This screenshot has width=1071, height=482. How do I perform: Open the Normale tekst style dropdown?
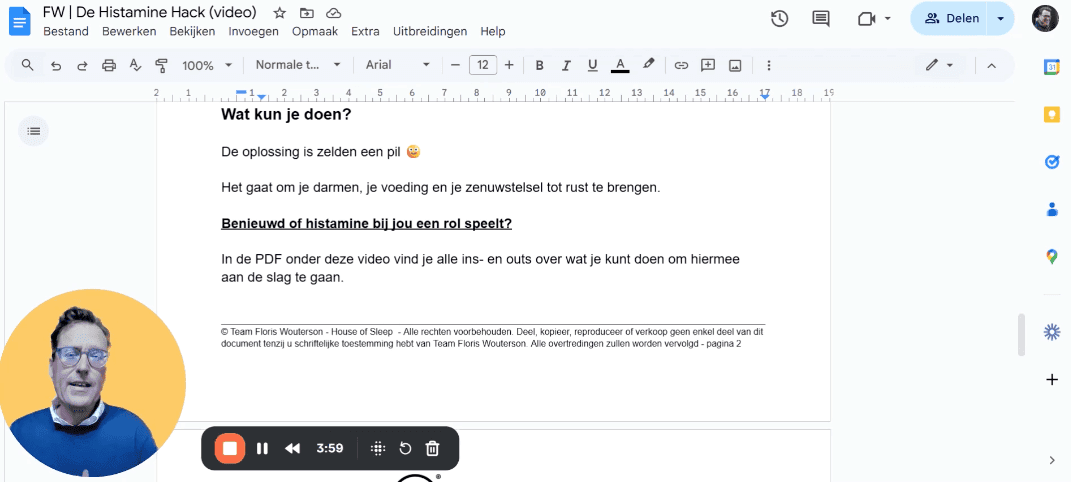[298, 65]
